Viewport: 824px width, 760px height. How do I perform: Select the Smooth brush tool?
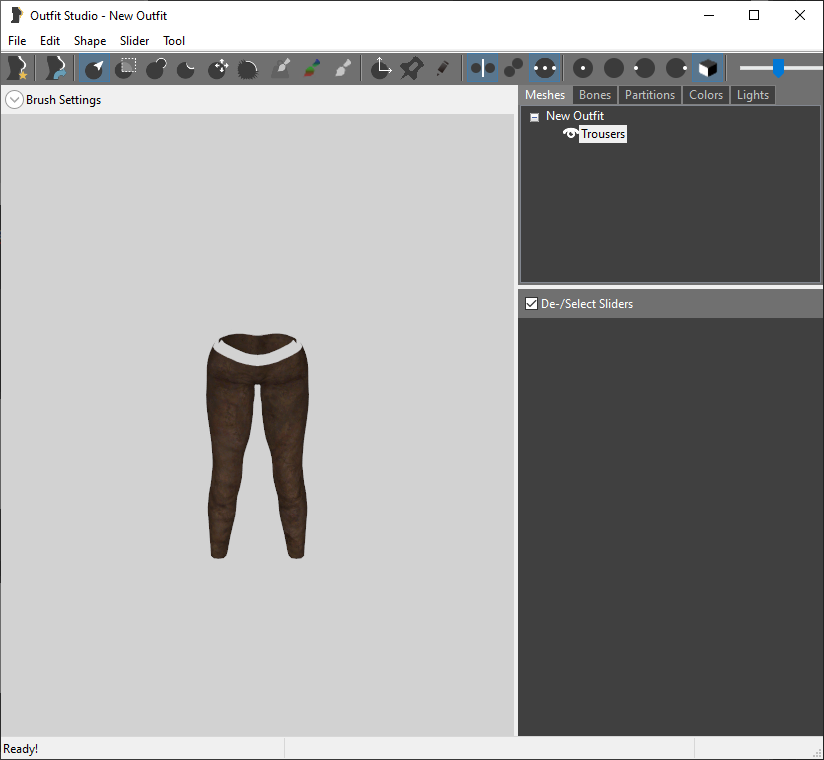point(248,68)
